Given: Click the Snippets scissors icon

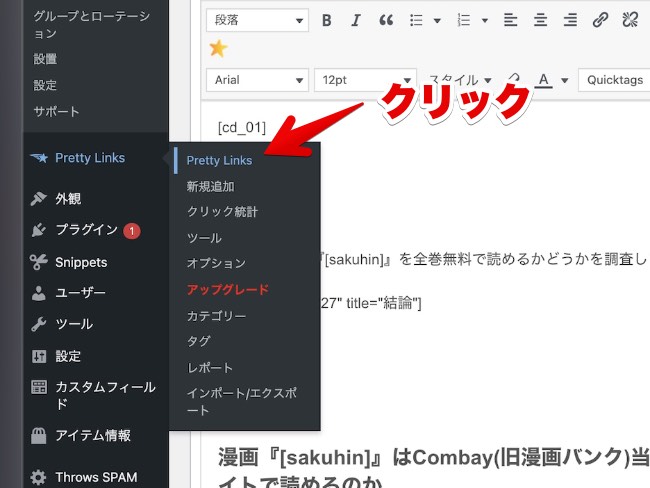Looking at the screenshot, I should click(x=39, y=262).
